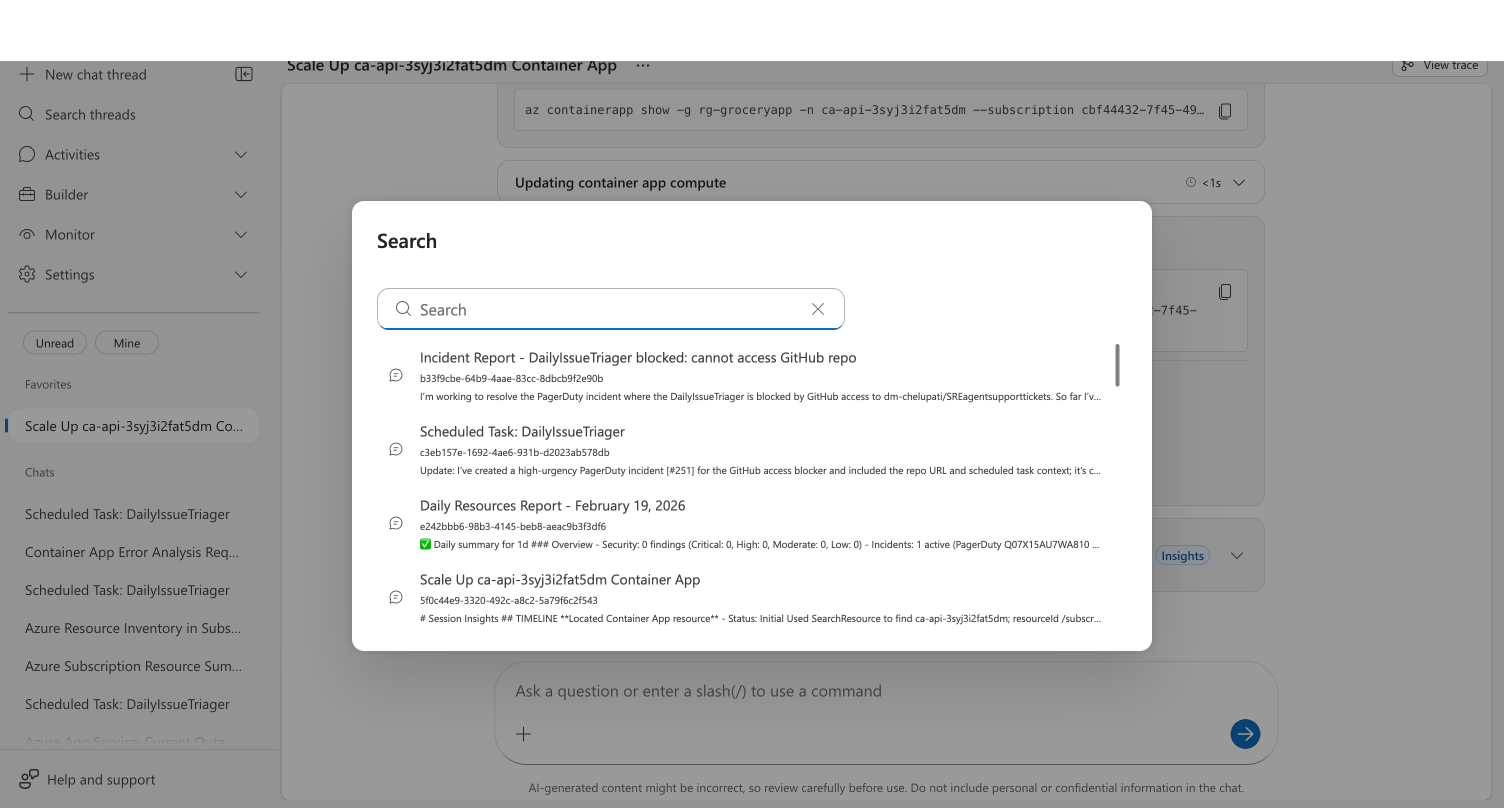Click chat icon beside Daily Resources Report

tap(396, 524)
